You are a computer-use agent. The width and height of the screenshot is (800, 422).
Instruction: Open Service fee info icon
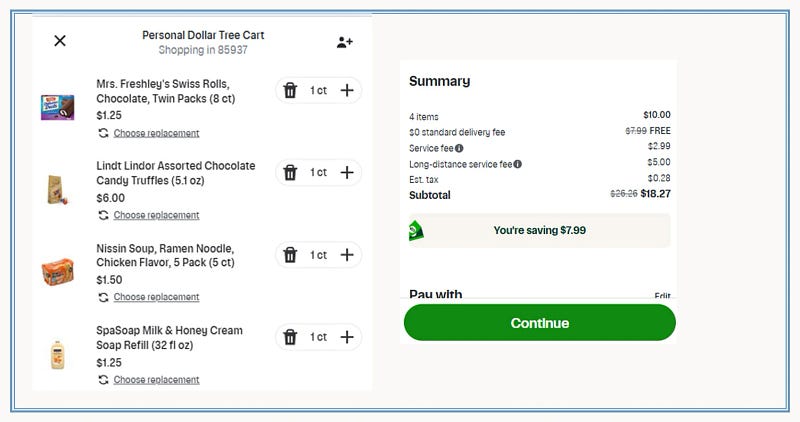[459, 148]
